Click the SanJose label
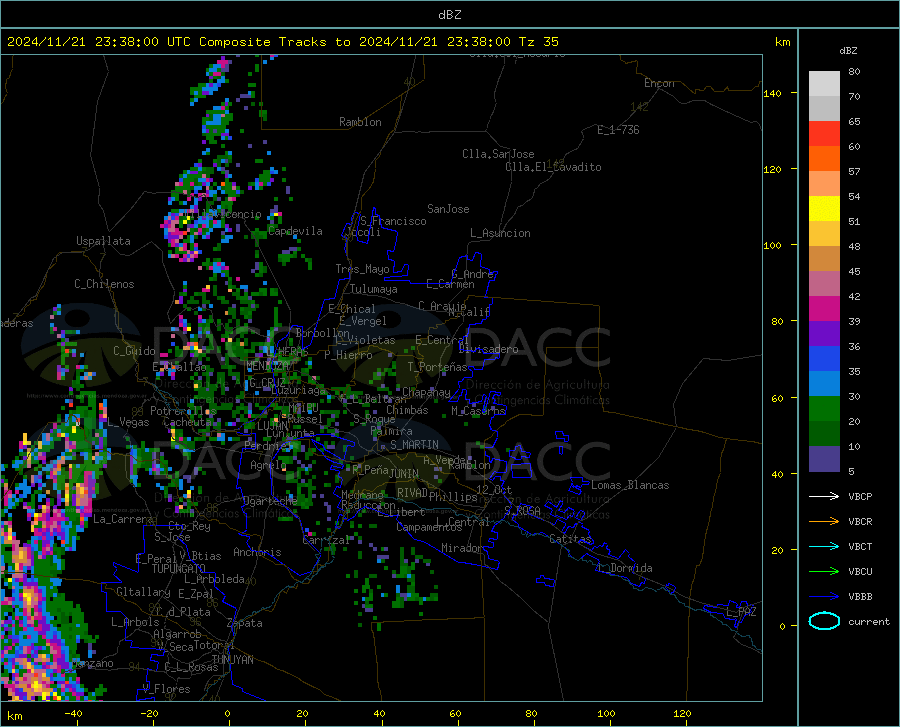 tap(448, 209)
